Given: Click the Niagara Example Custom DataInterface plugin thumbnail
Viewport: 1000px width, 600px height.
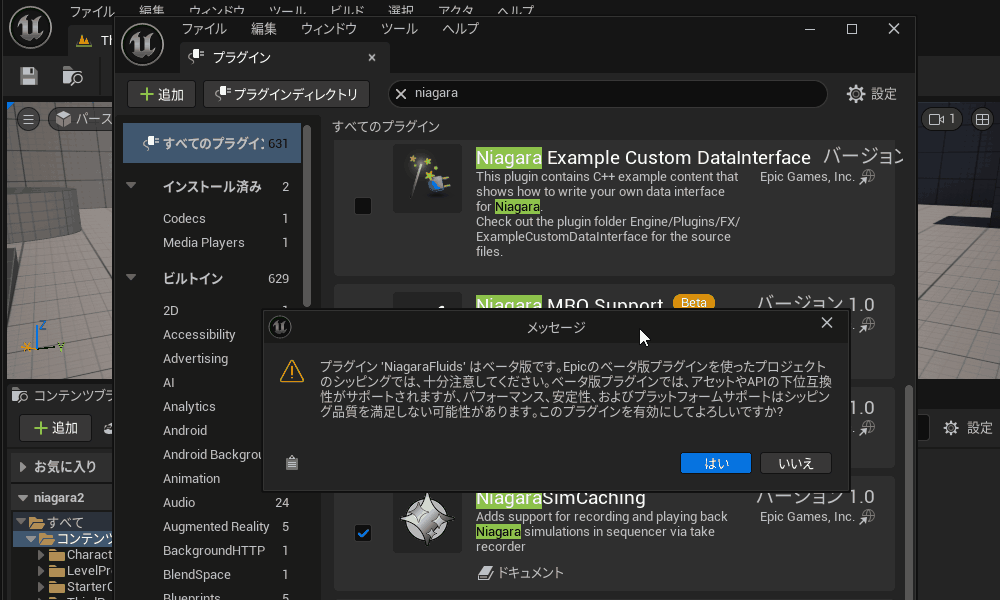Looking at the screenshot, I should tap(427, 179).
